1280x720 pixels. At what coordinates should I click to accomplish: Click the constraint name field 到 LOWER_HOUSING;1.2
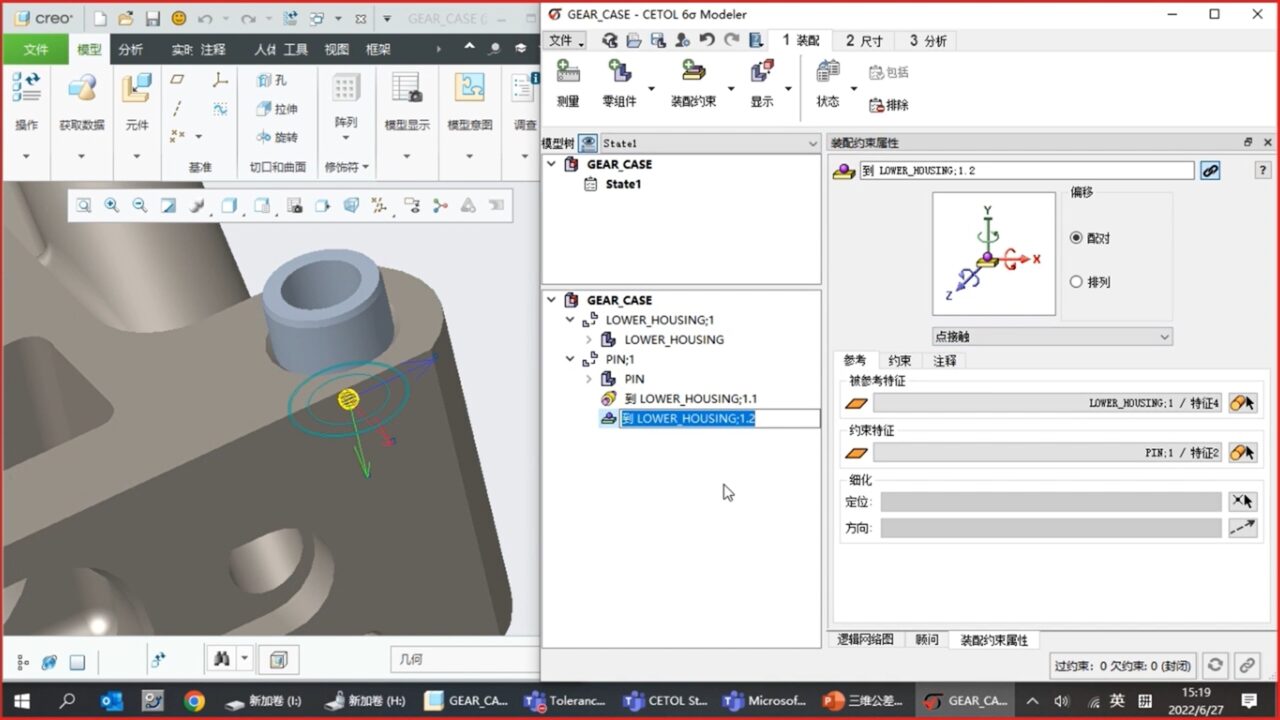[x=1025, y=171]
